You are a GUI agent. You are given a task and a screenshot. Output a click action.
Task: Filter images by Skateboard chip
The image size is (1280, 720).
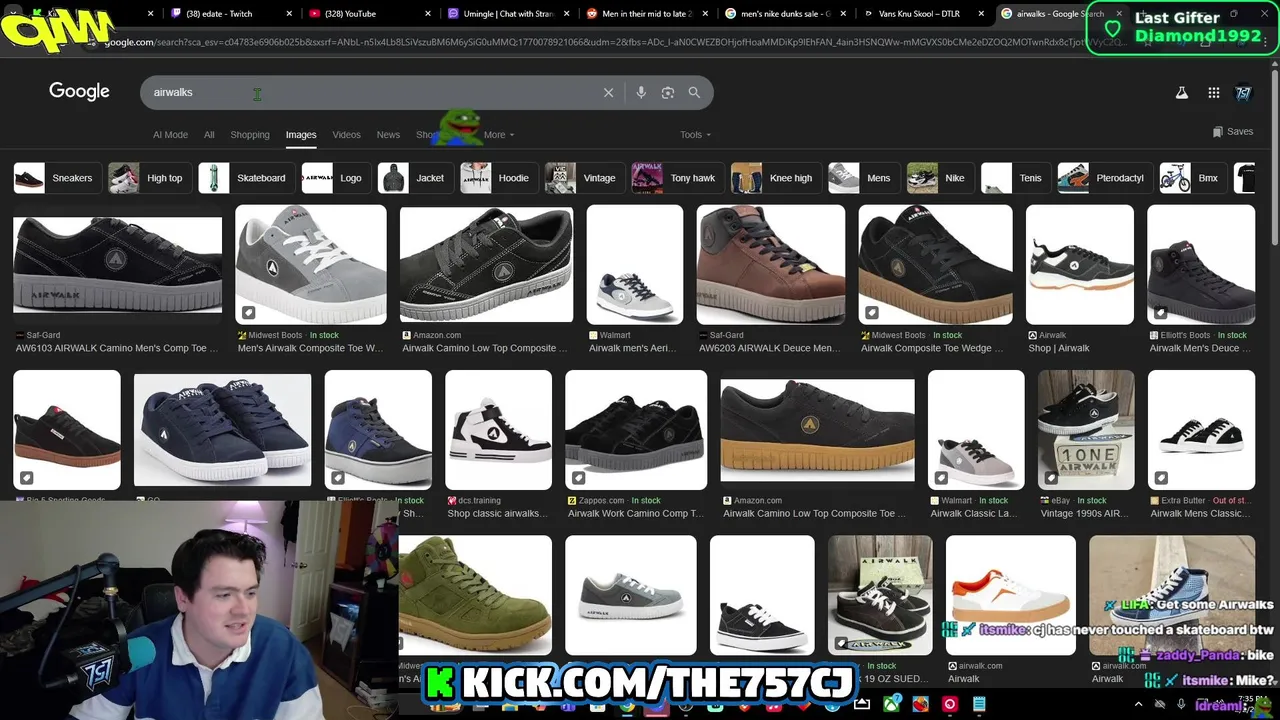246,178
